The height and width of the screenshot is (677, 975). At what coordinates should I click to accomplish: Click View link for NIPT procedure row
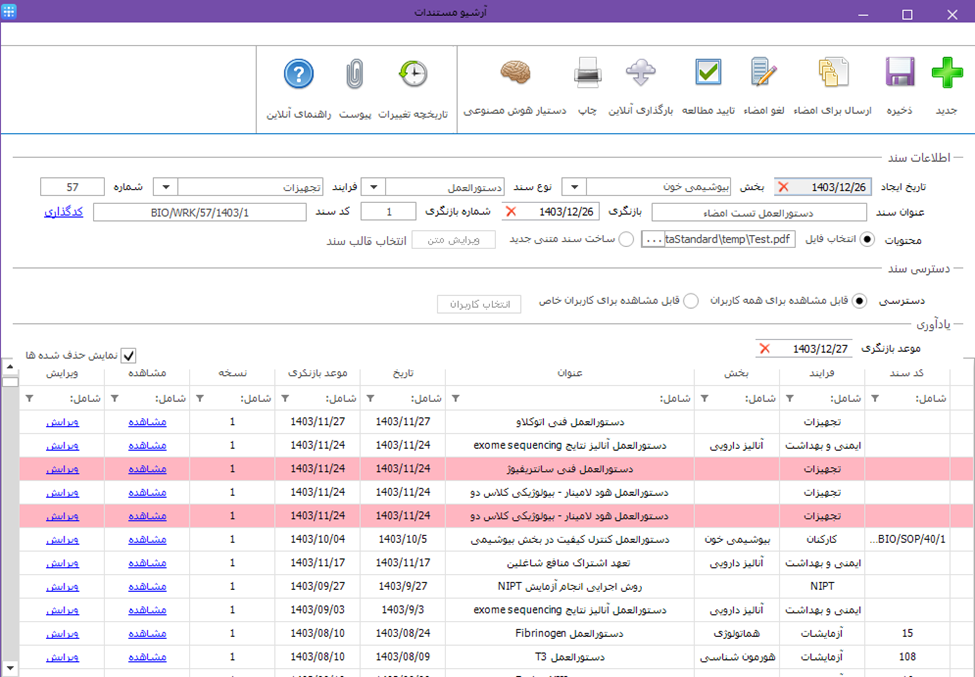147,587
